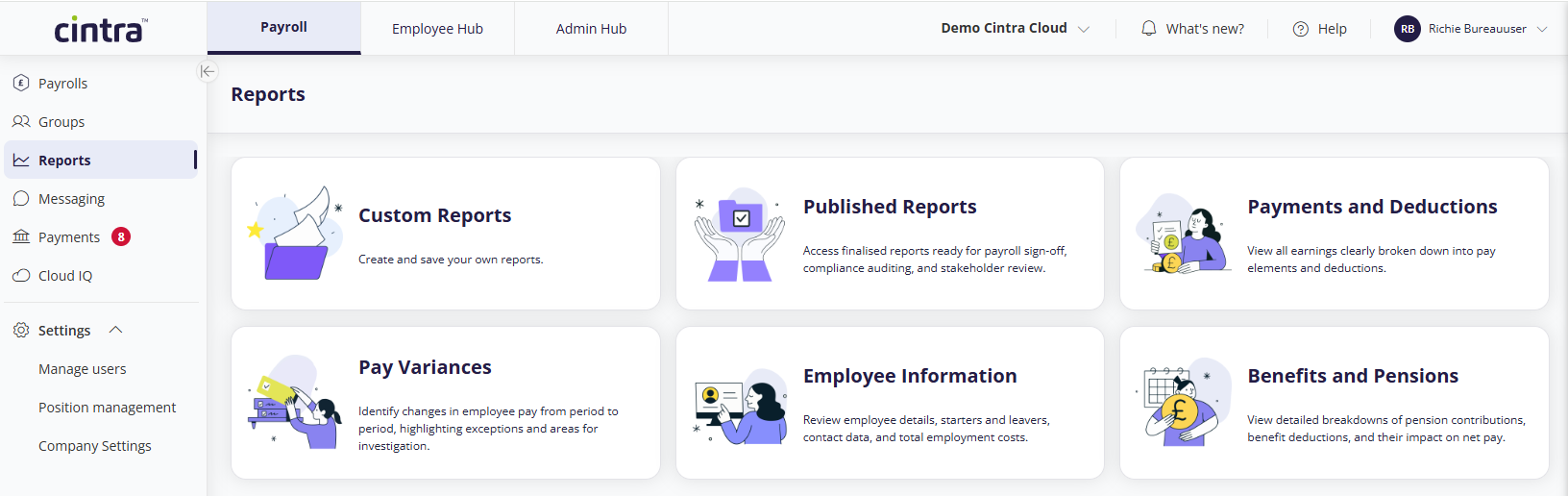Viewport: 1568px width, 496px height.
Task: Open the Benefits and Pensions card title
Action: point(1353,376)
